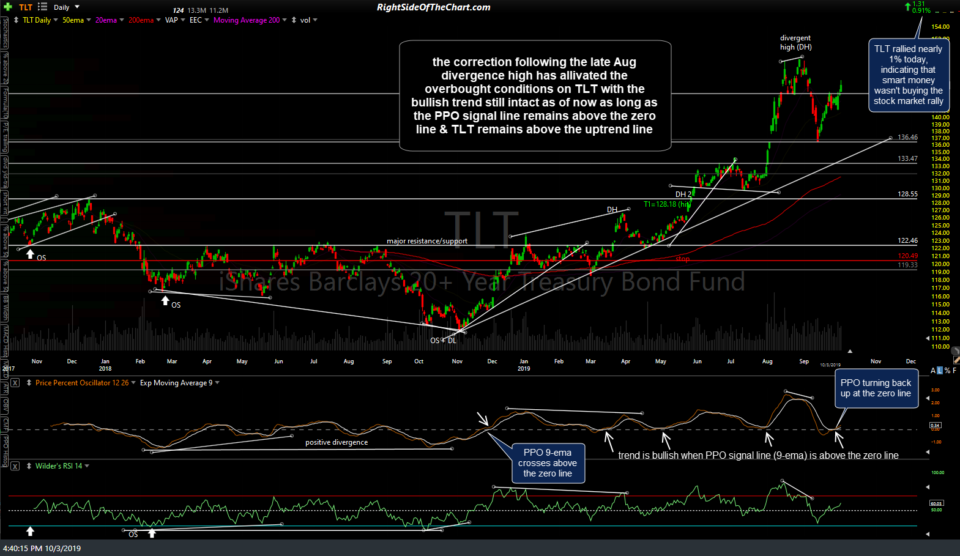Click the RSI current value box

coord(936,504)
